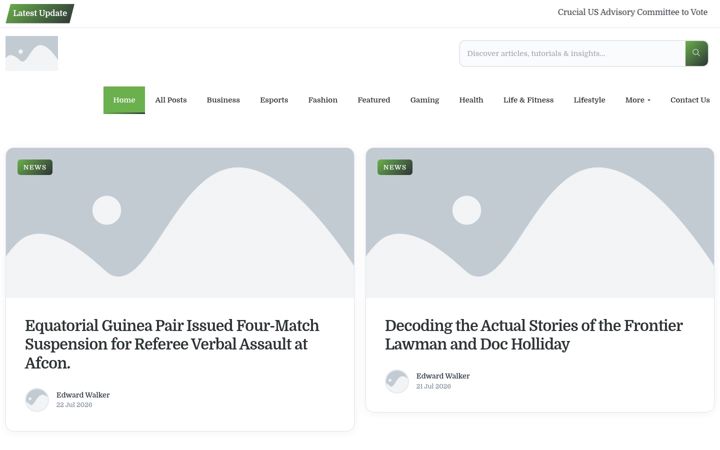Open the Equatorial Guinea article thumbnail image
This screenshot has width=720, height=450.
pyautogui.click(x=180, y=223)
